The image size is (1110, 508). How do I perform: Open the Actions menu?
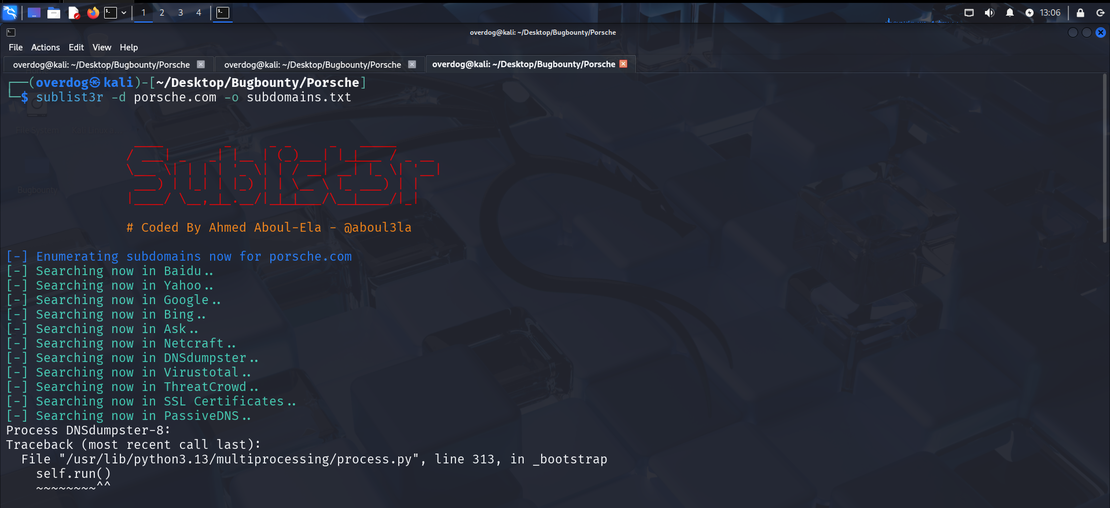tap(45, 47)
